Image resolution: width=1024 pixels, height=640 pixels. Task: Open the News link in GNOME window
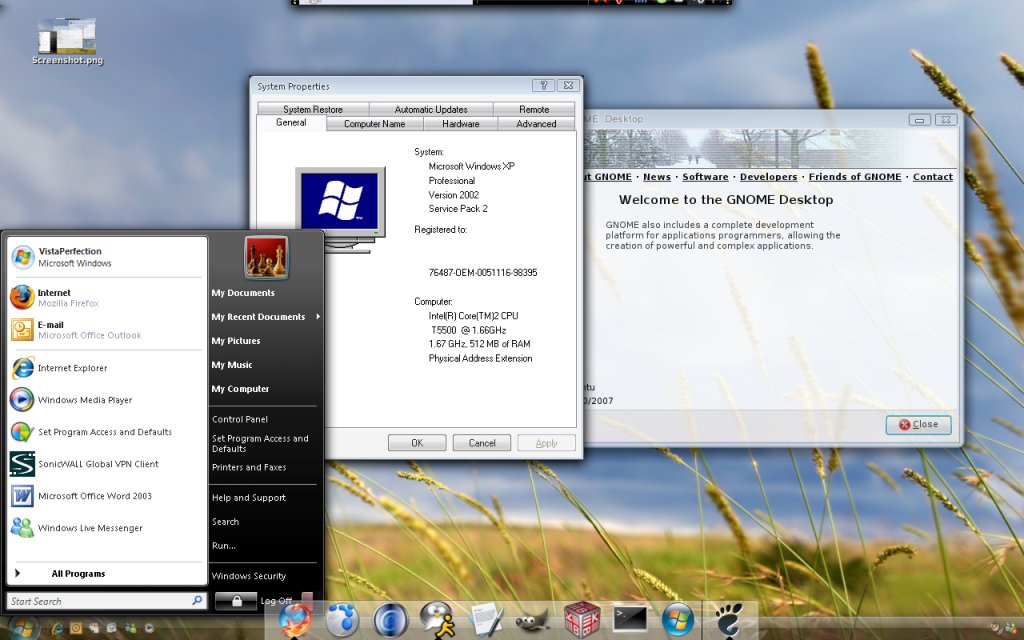(x=657, y=177)
